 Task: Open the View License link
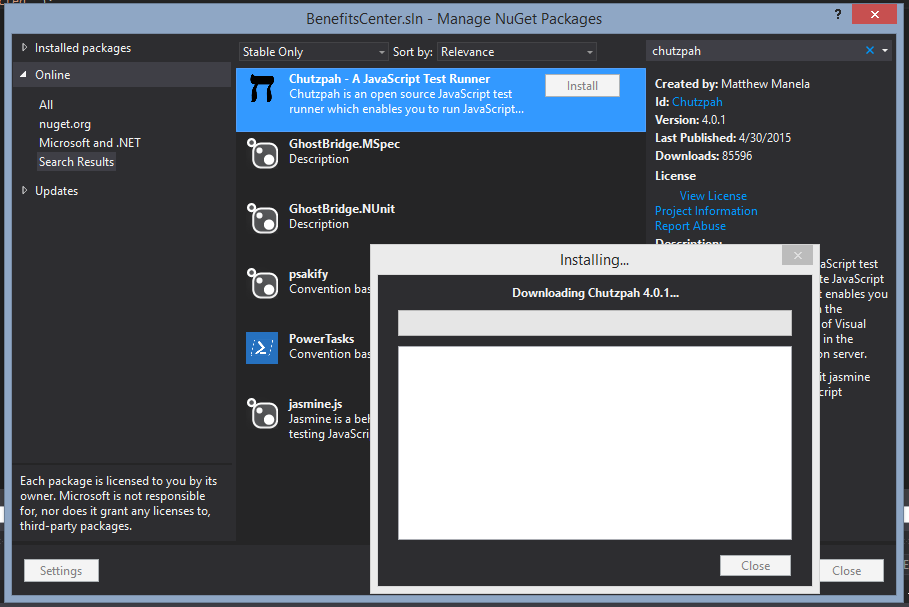713,196
